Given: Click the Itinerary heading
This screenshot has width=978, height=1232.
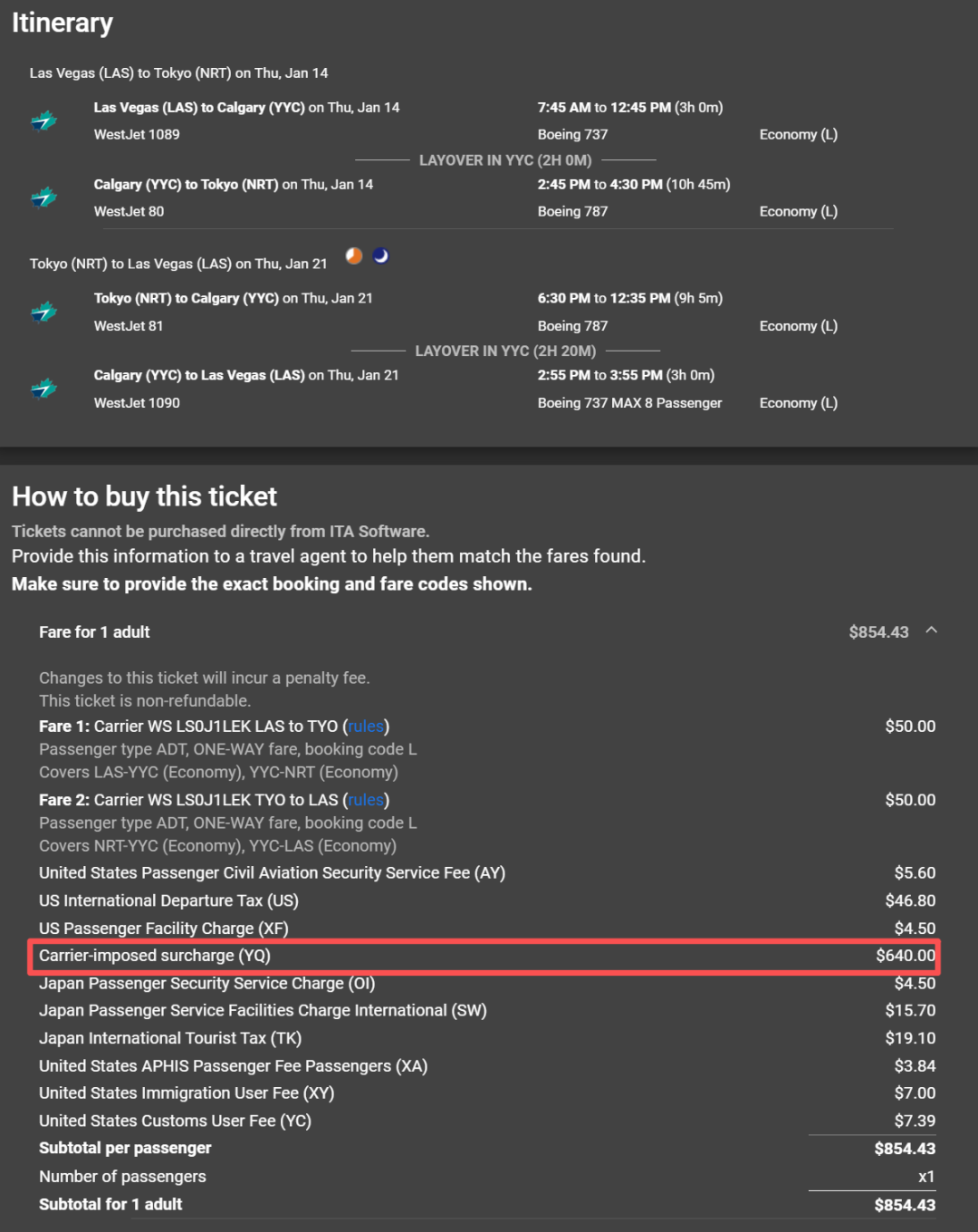Looking at the screenshot, I should [x=62, y=23].
